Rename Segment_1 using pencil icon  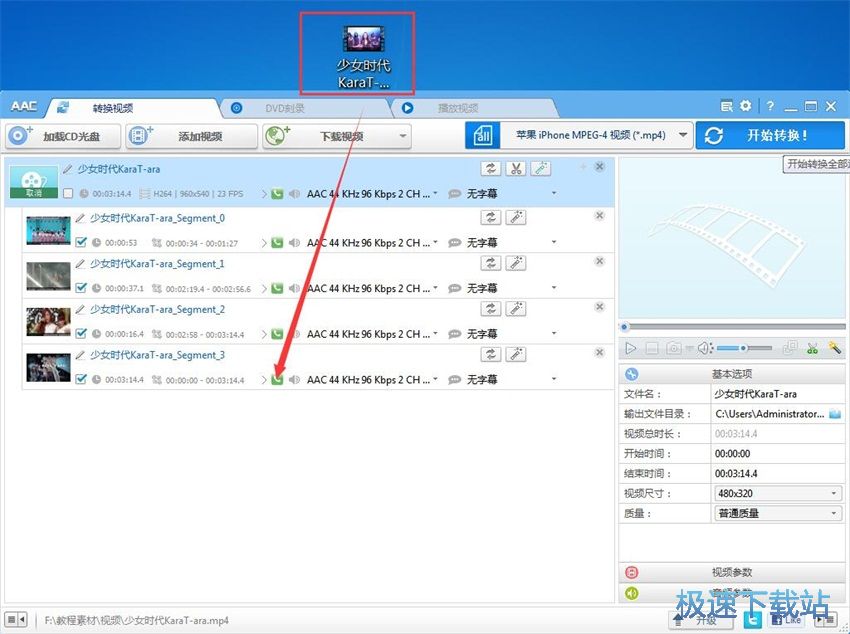(x=80, y=264)
